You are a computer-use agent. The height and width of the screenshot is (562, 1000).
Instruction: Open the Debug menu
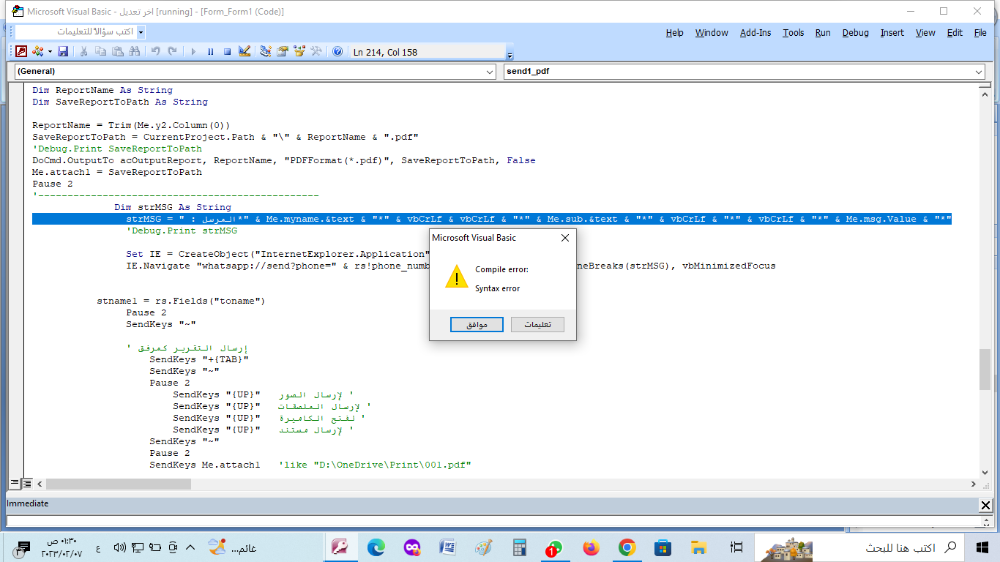coord(855,33)
